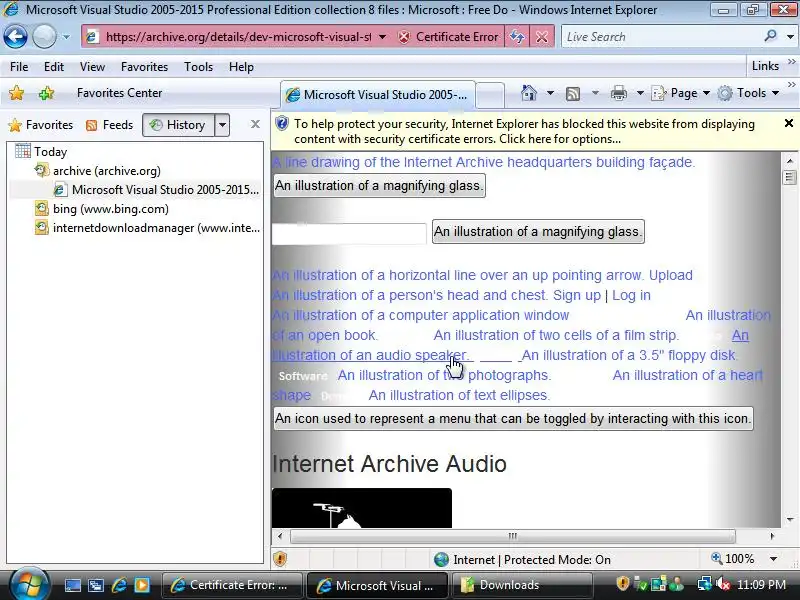Open the Page menu in the command bar
Image resolution: width=800 pixels, height=600 pixels.
click(x=681, y=93)
